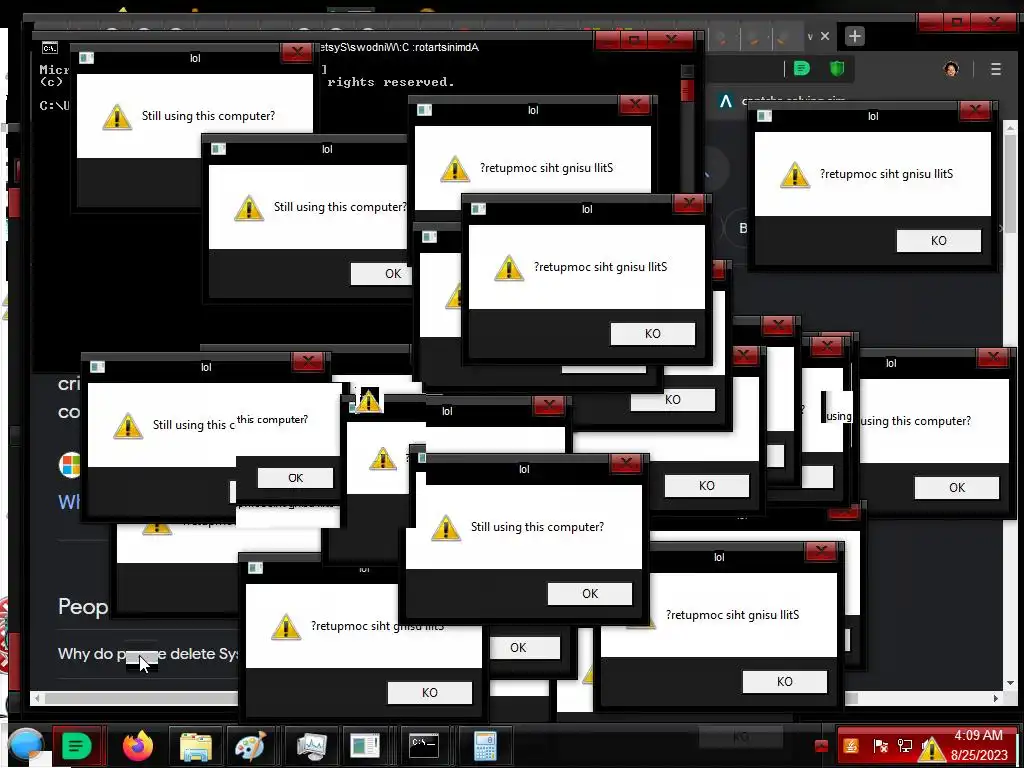Click OK in the dialog overlapping Command Prompt
Image resolution: width=1024 pixels, height=768 pixels.
(x=381, y=274)
